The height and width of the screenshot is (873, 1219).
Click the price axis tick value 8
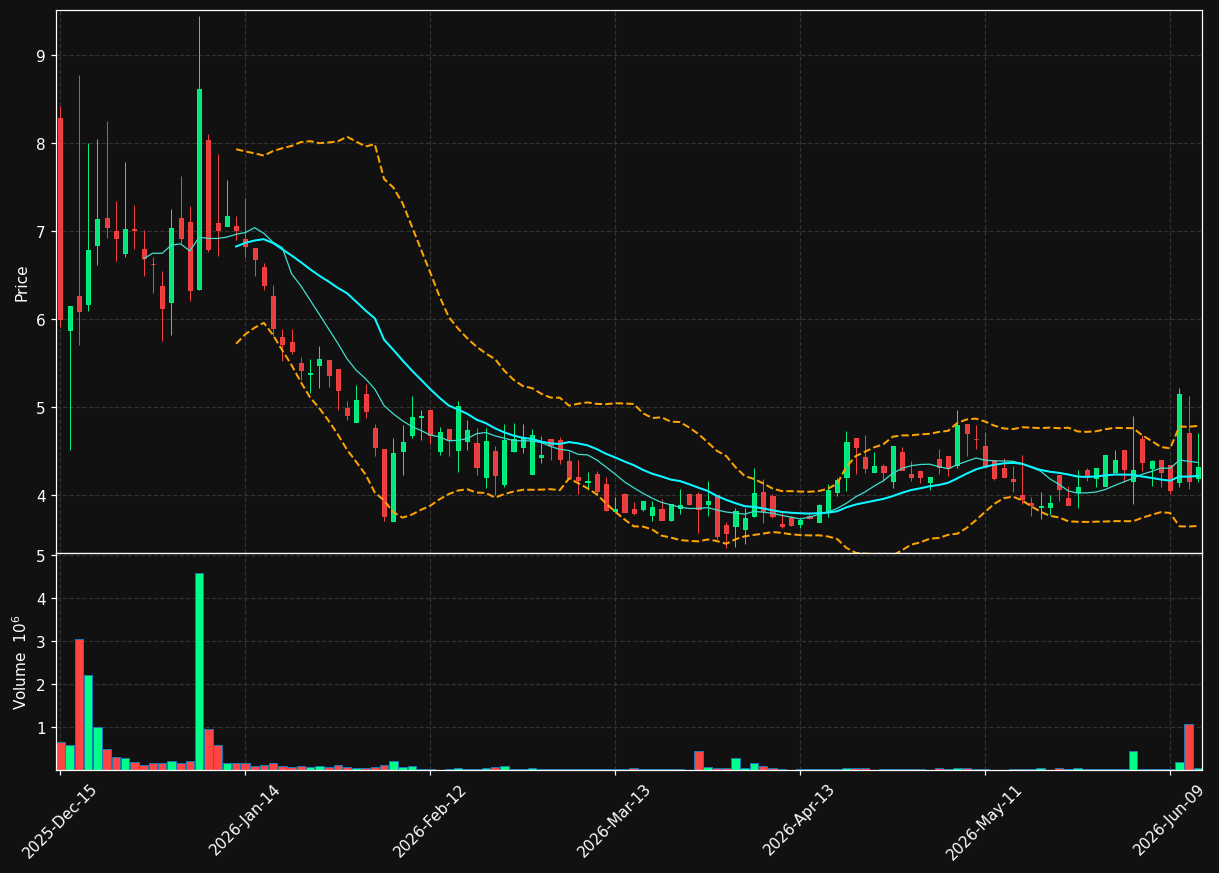(41, 144)
